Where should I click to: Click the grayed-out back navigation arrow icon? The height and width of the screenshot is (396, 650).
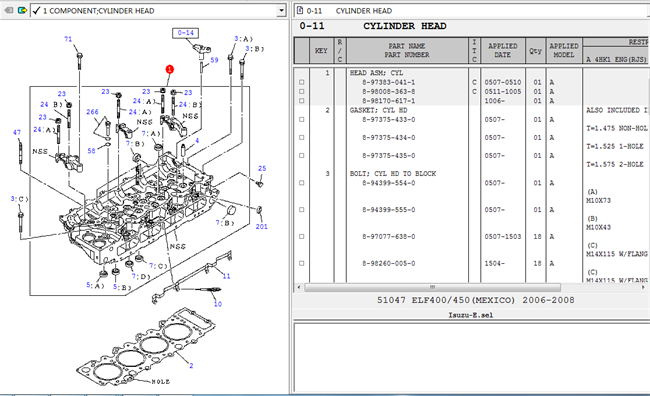(9, 10)
